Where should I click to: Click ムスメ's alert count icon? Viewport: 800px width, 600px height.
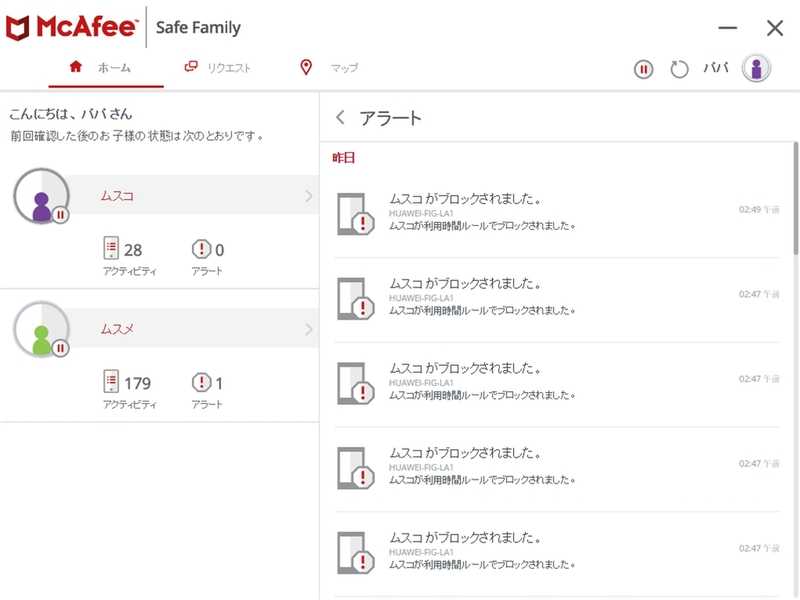pos(201,382)
